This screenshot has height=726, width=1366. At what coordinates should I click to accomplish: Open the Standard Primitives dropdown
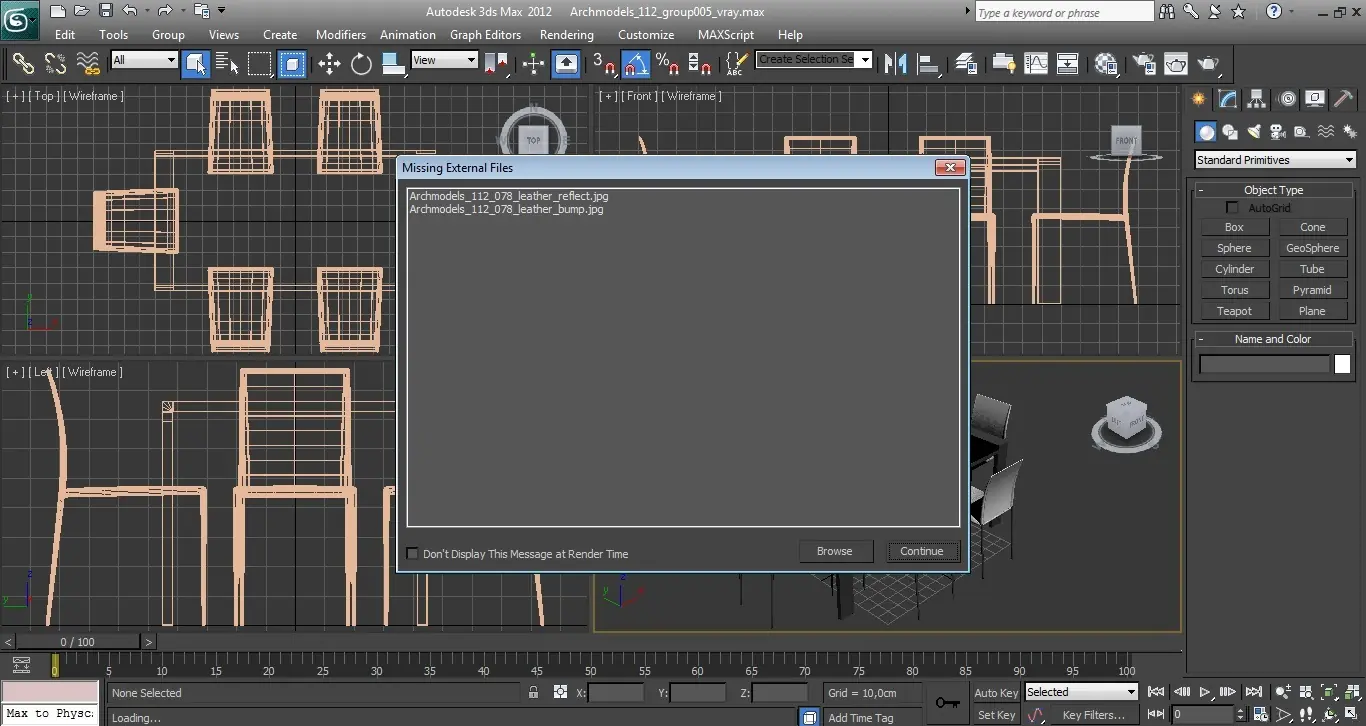pos(1275,160)
